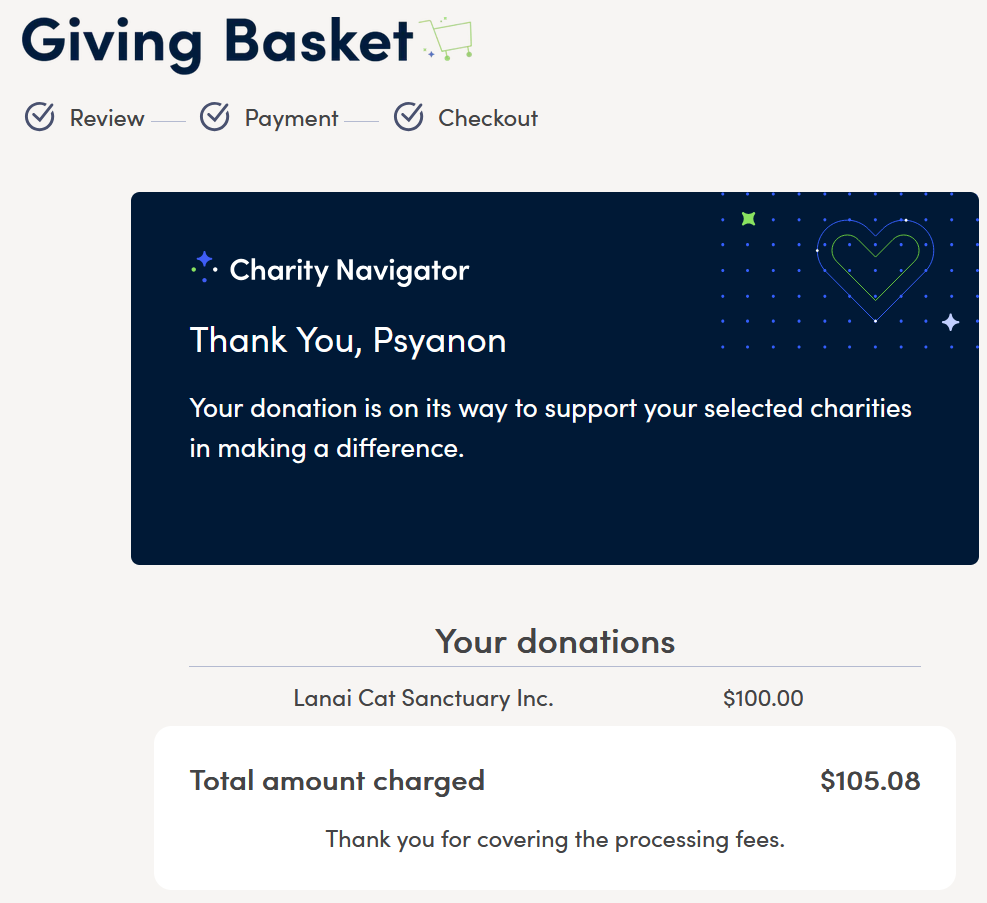Click the $100.00 donation amount
Screen dimensions: 987x903
click(x=763, y=698)
